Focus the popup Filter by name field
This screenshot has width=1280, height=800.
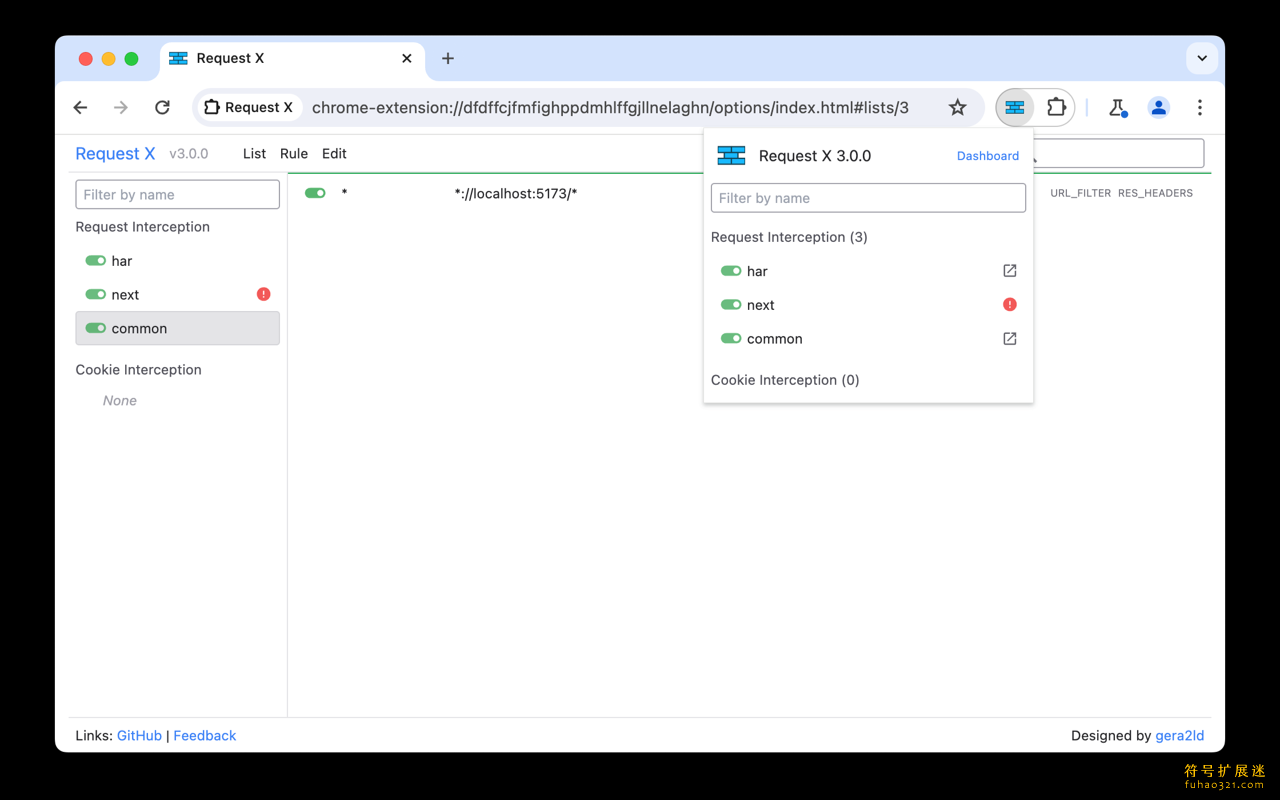(868, 198)
